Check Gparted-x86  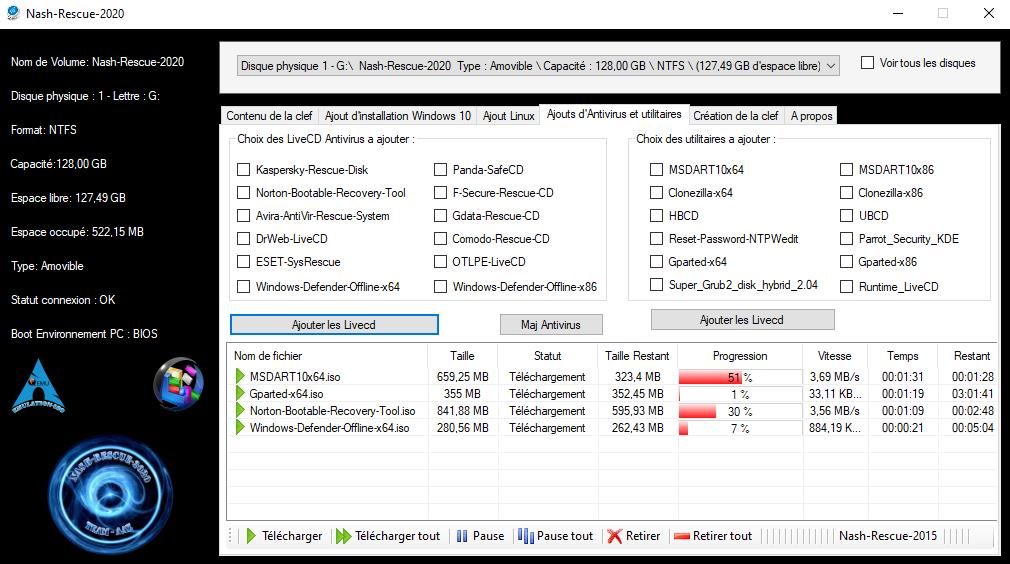click(846, 261)
